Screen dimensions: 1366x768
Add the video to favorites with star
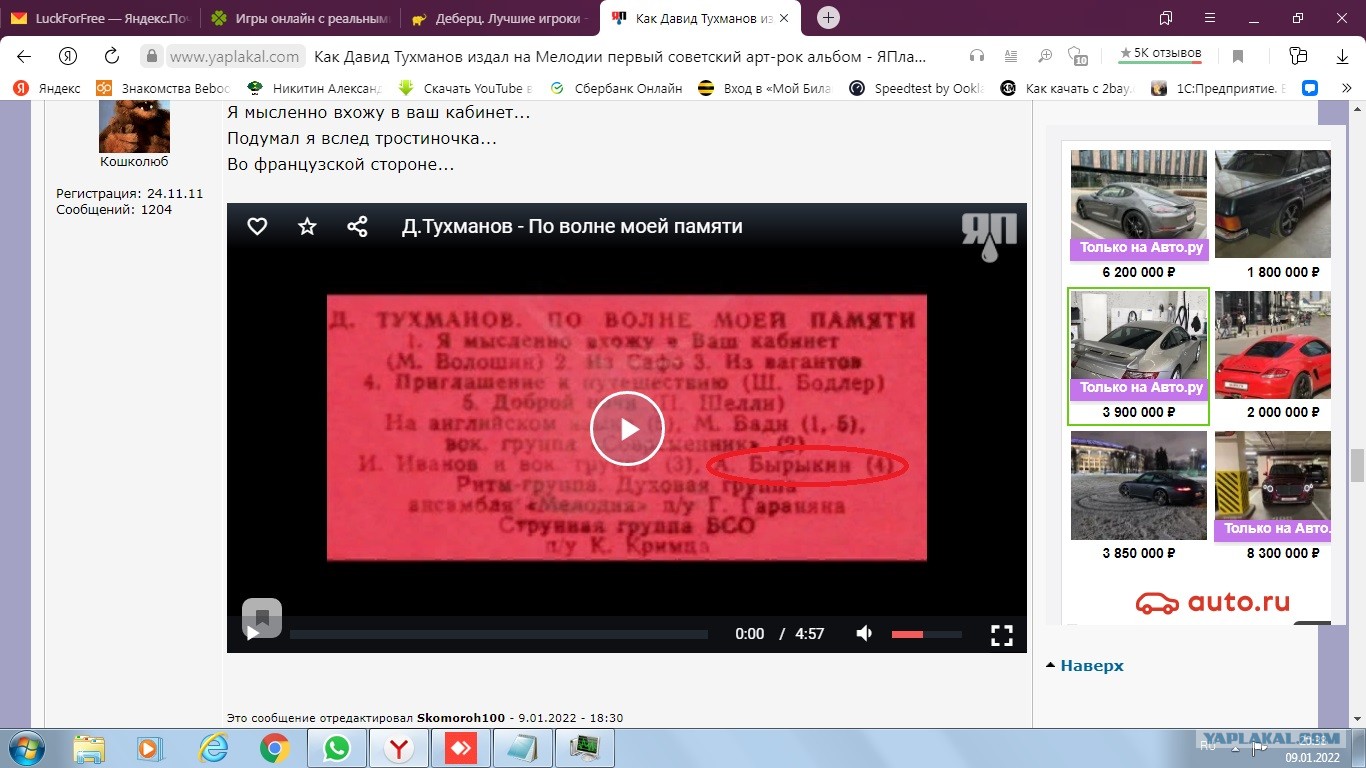[x=307, y=226]
